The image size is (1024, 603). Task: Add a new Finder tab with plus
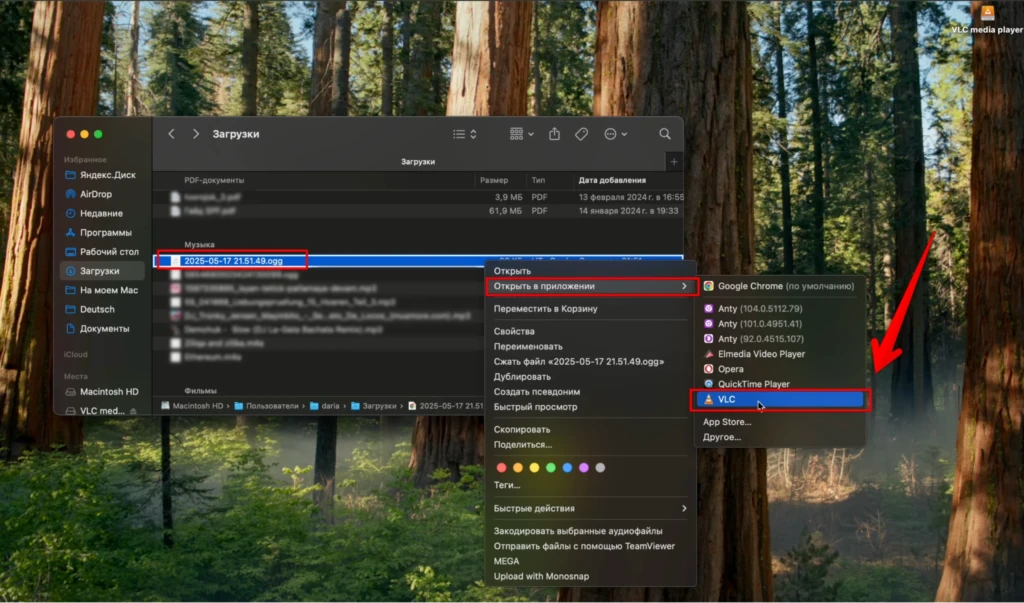(674, 161)
